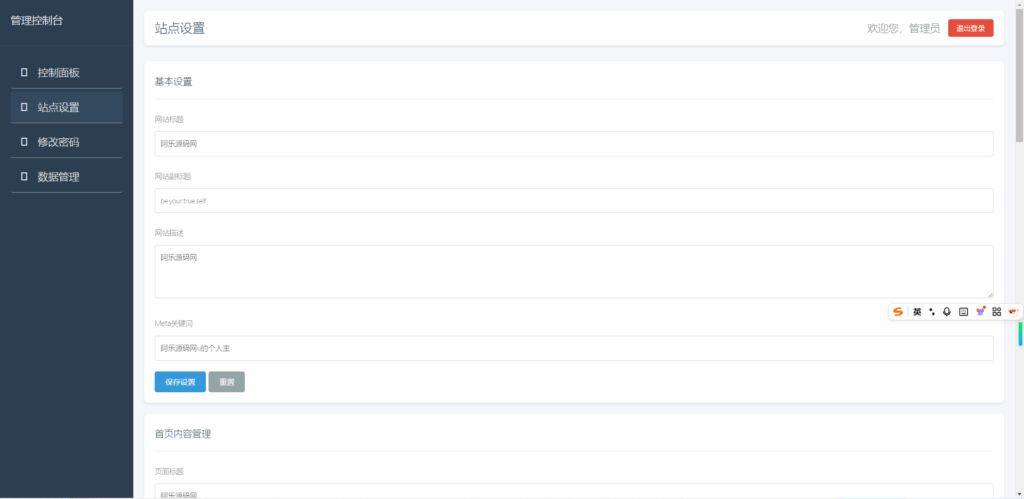Open the soft keyboard icon in IME toolbar

[x=963, y=312]
